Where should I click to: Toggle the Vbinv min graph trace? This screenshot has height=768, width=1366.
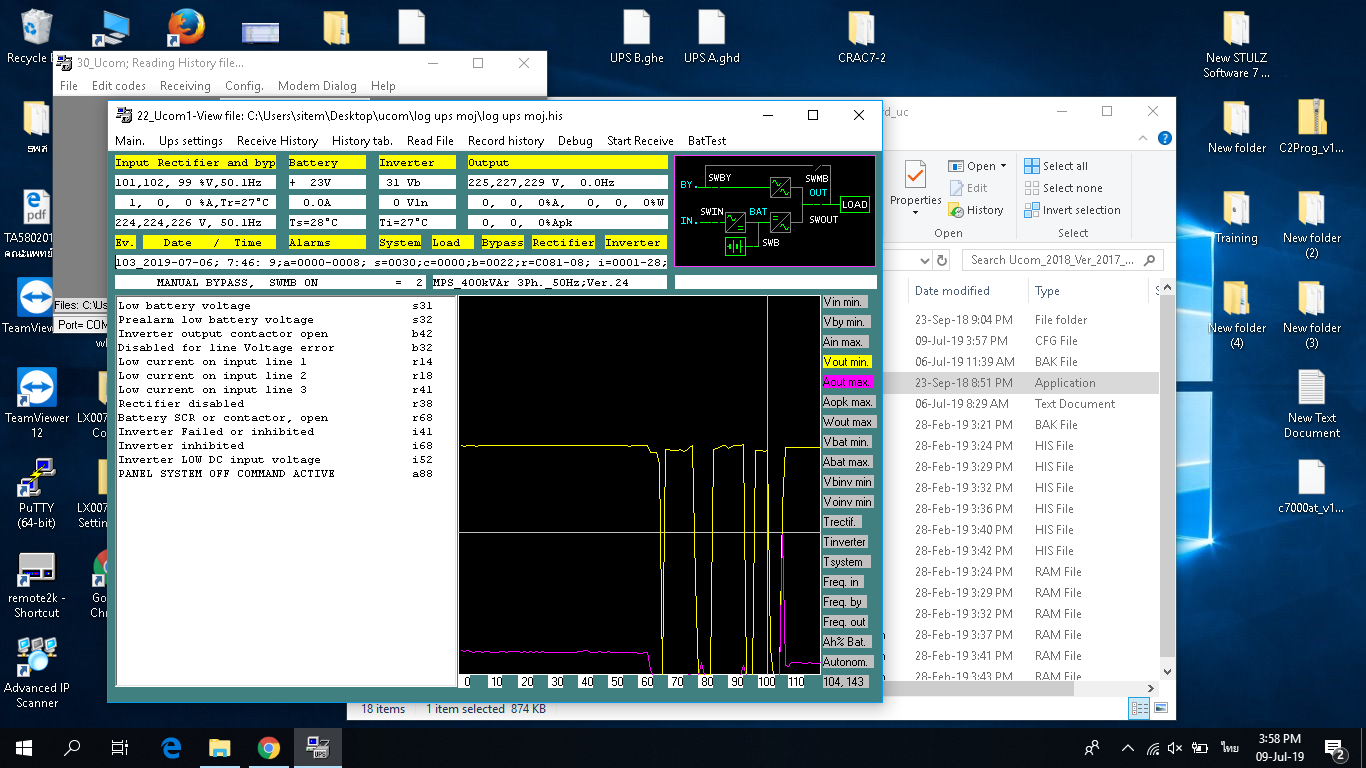848,482
